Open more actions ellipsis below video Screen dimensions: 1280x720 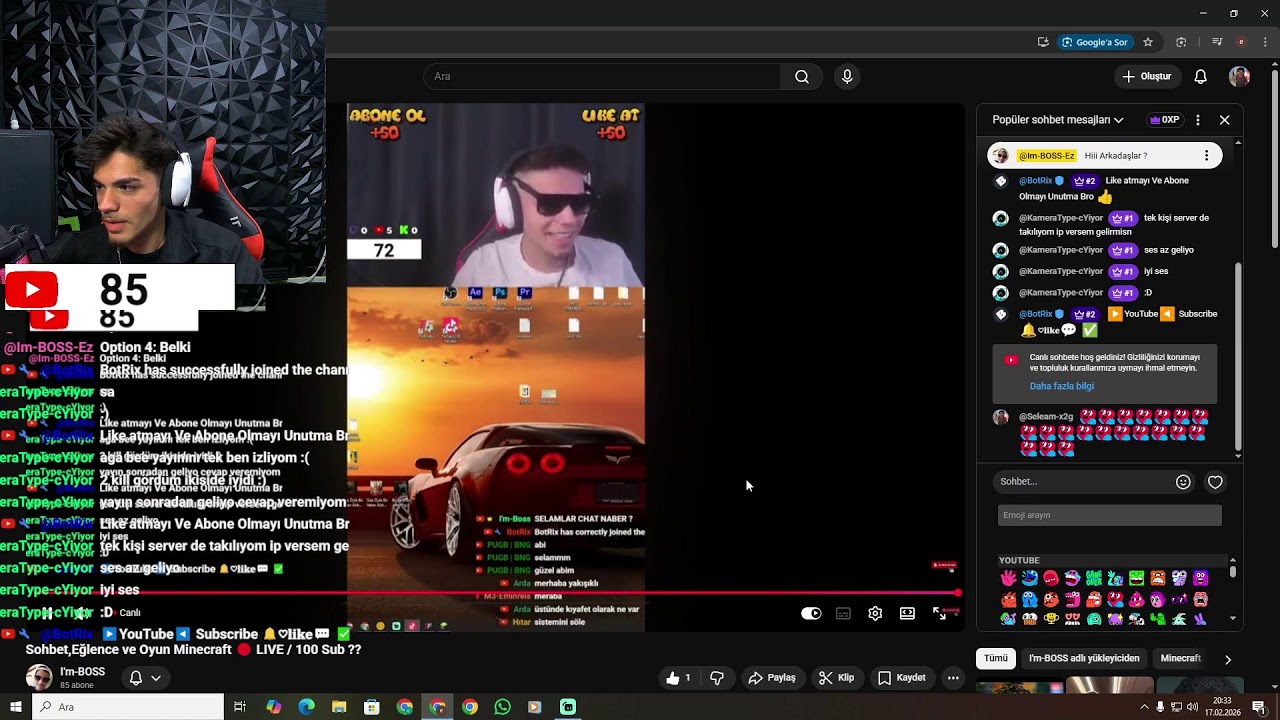[953, 678]
